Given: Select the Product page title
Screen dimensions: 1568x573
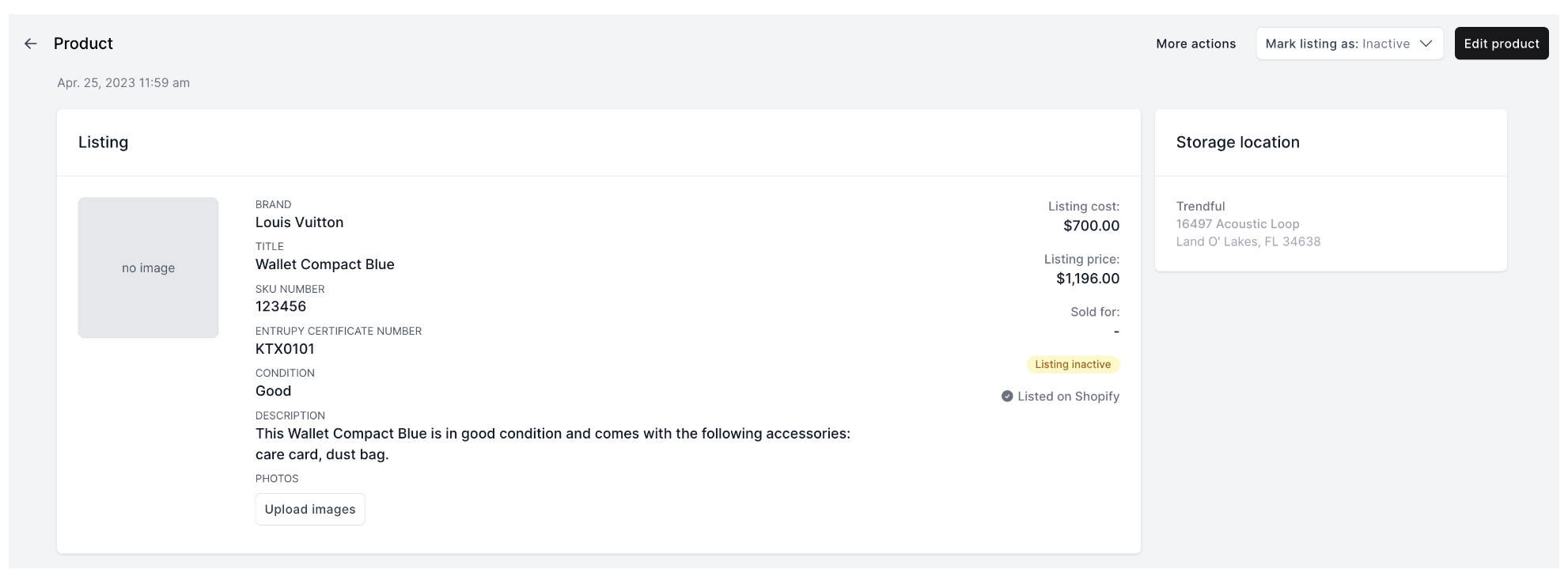Looking at the screenshot, I should [x=83, y=44].
